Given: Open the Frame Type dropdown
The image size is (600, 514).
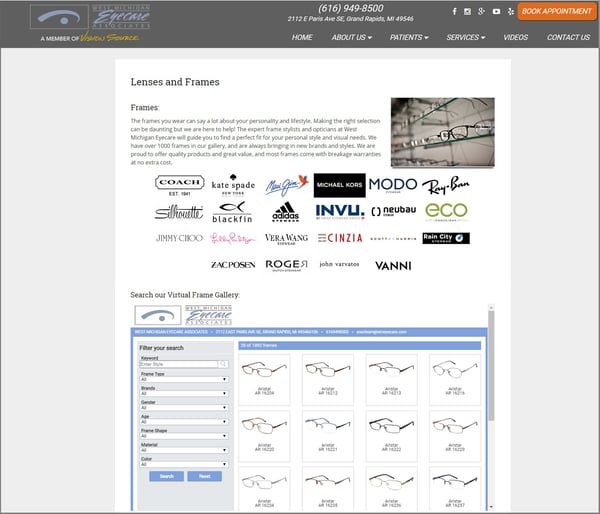Looking at the screenshot, I should pos(184,379).
